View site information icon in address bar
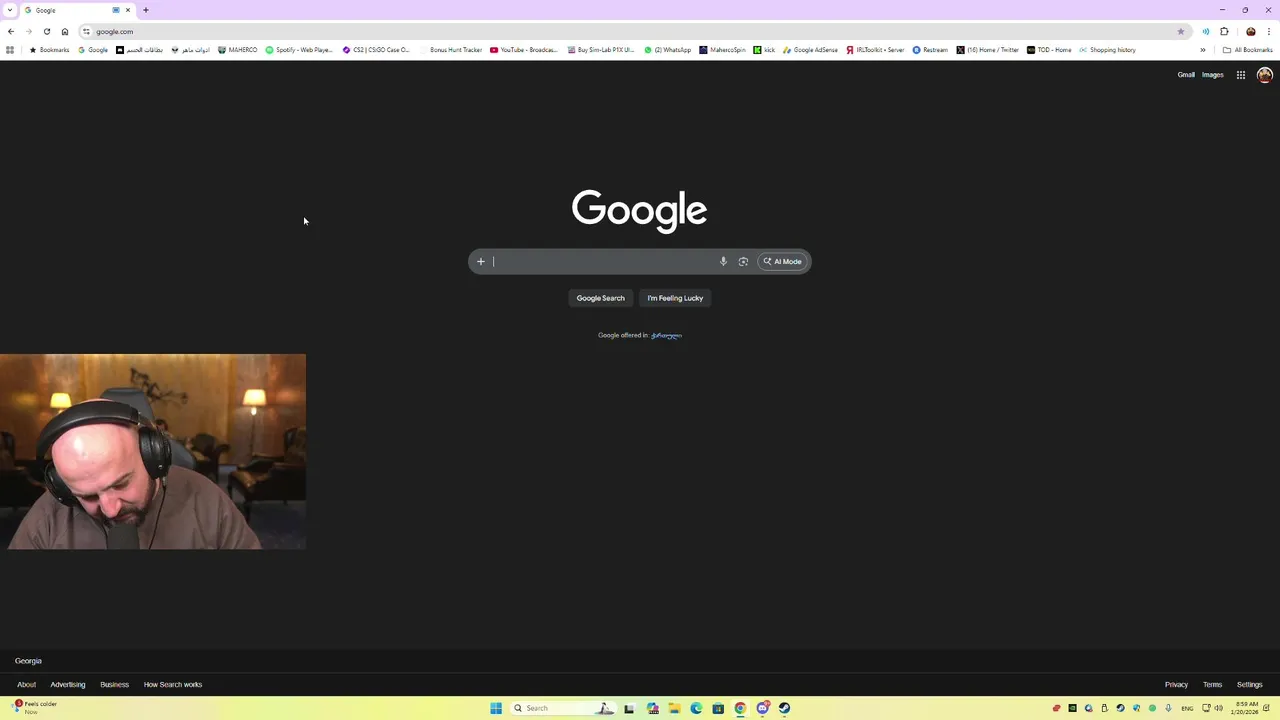Screen dimensions: 1280x720 87,32
